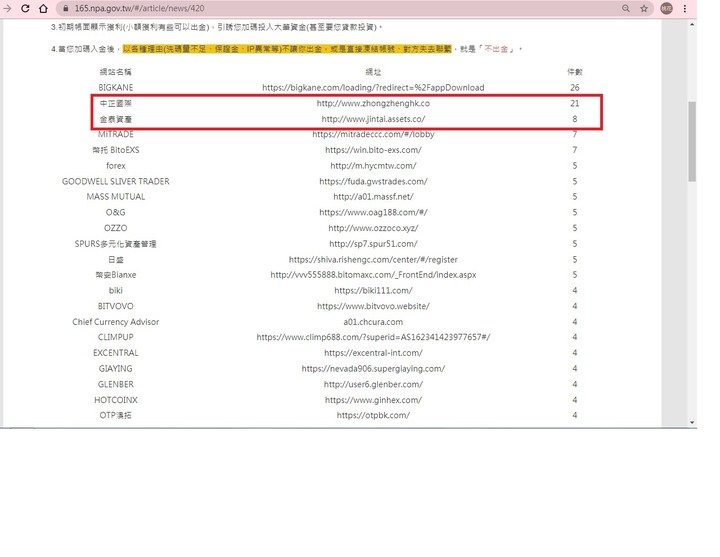Image resolution: width=720 pixels, height=557 pixels.
Task: Click the BITVOVO site name
Action: [x=116, y=306]
